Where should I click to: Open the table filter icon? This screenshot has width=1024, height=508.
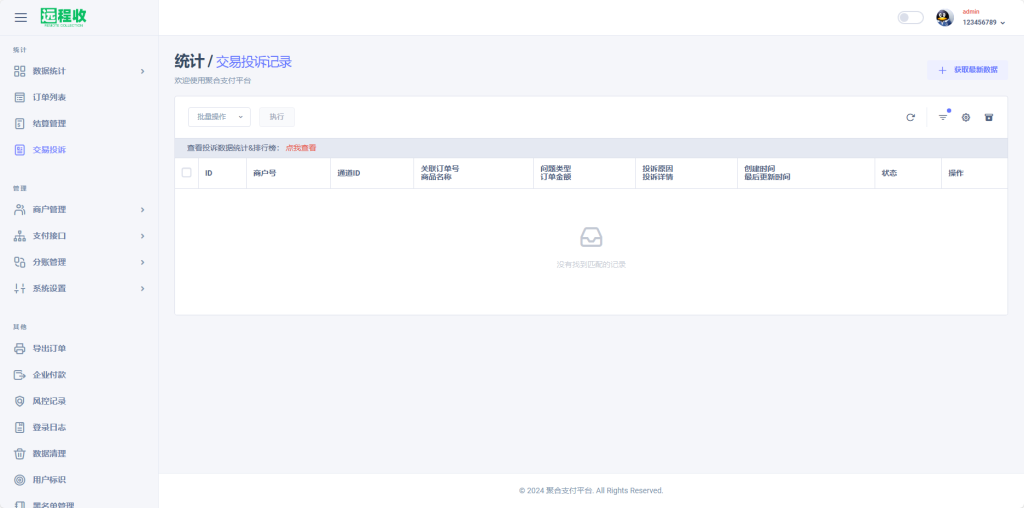(x=943, y=118)
